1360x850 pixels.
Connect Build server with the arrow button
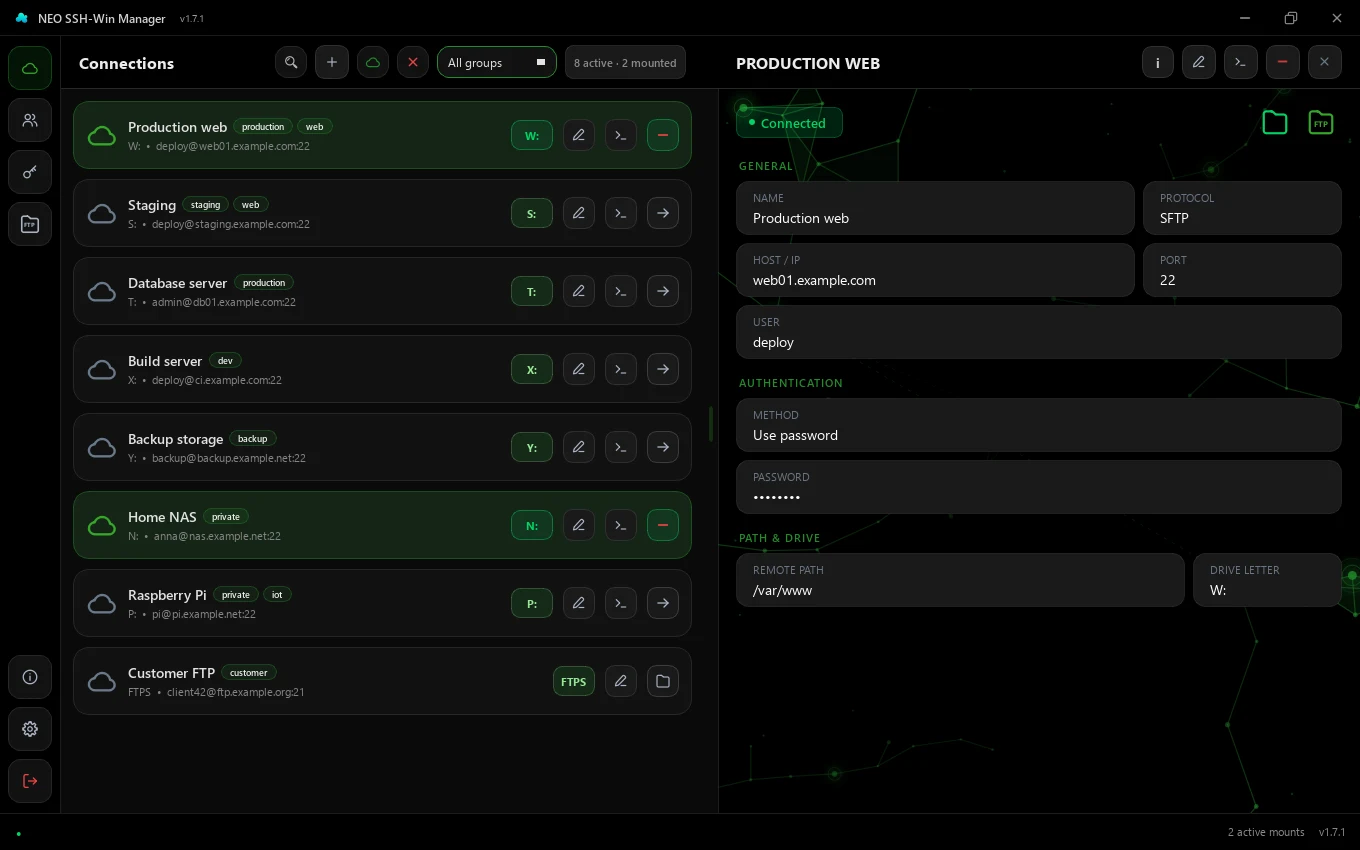(x=663, y=369)
